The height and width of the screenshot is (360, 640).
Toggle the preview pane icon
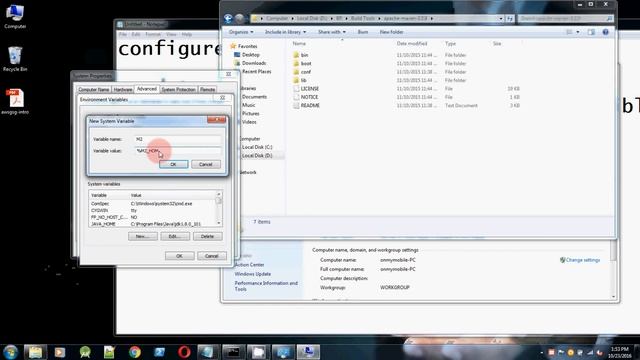(591, 32)
